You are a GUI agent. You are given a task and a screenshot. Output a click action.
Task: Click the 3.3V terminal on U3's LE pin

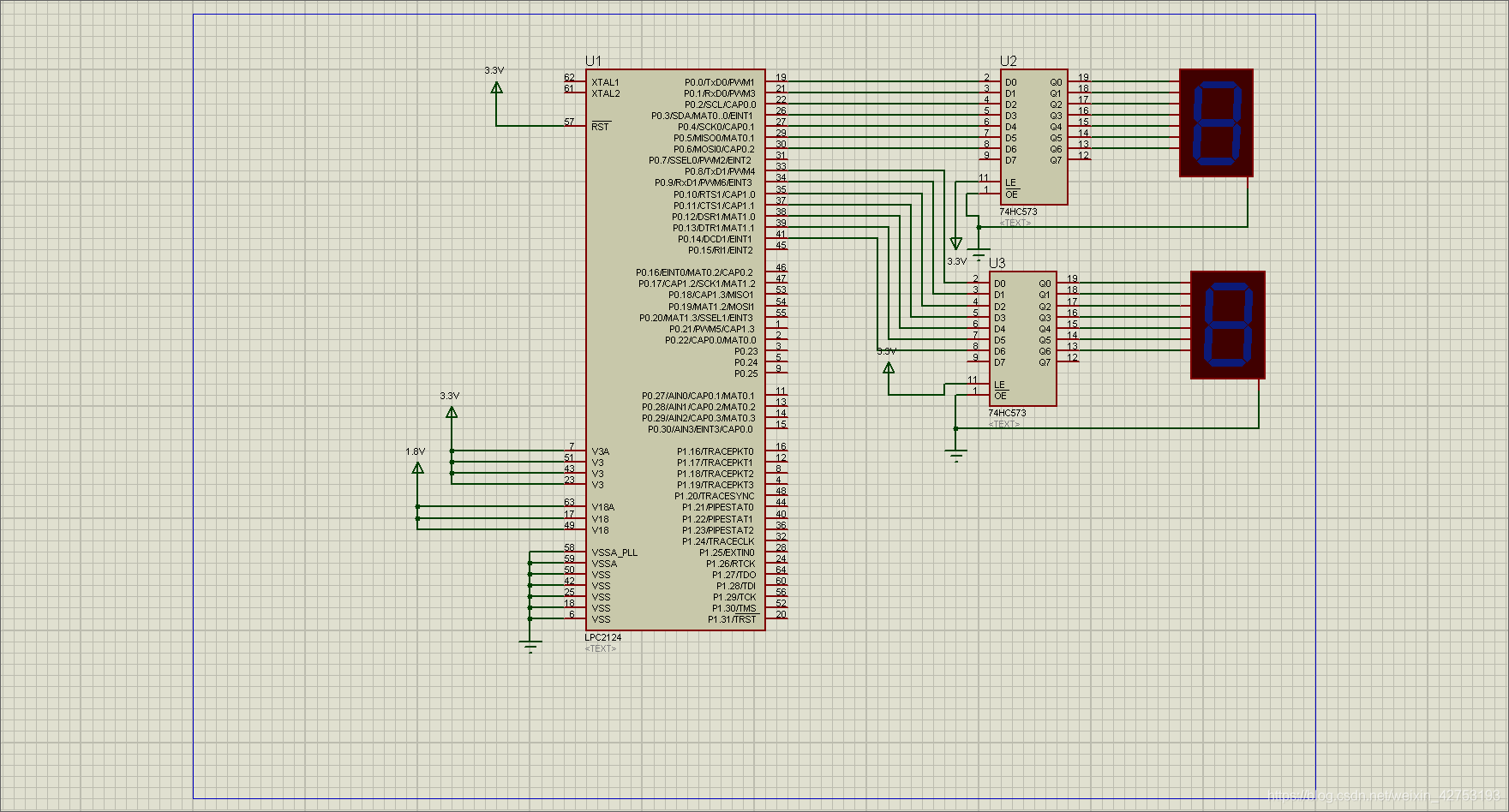[x=889, y=367]
